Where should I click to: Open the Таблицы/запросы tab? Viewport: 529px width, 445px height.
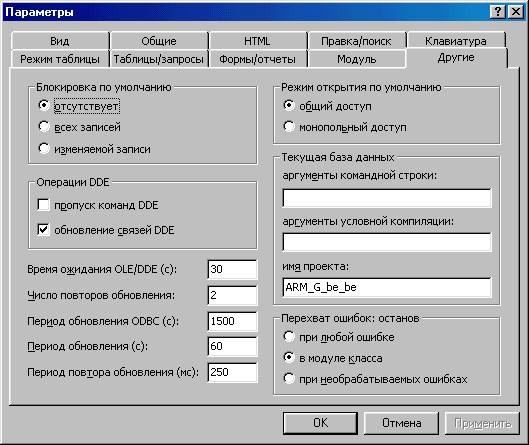(159, 59)
